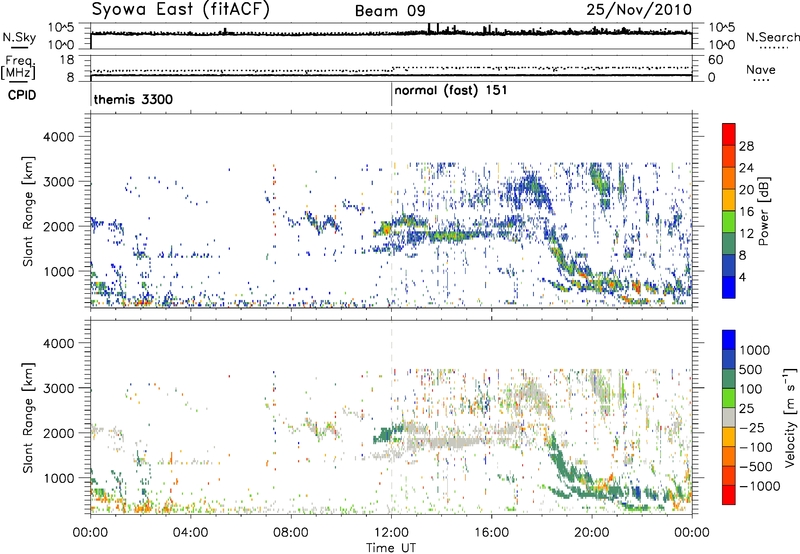
Task: Click the '16' Power colorbar tick
Action: 746,212
